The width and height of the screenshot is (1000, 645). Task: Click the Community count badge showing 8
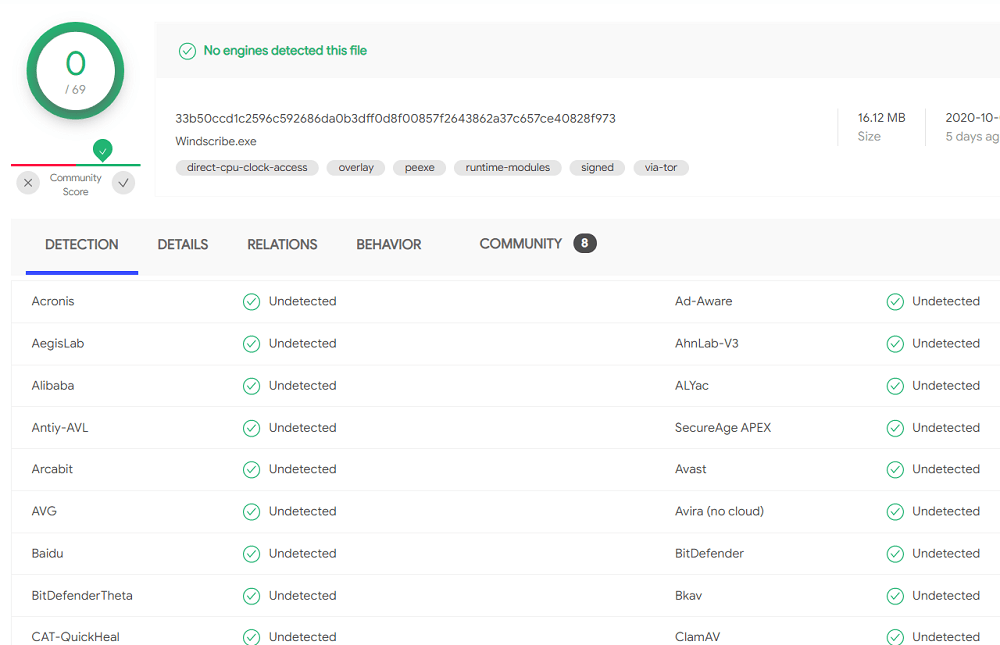585,243
